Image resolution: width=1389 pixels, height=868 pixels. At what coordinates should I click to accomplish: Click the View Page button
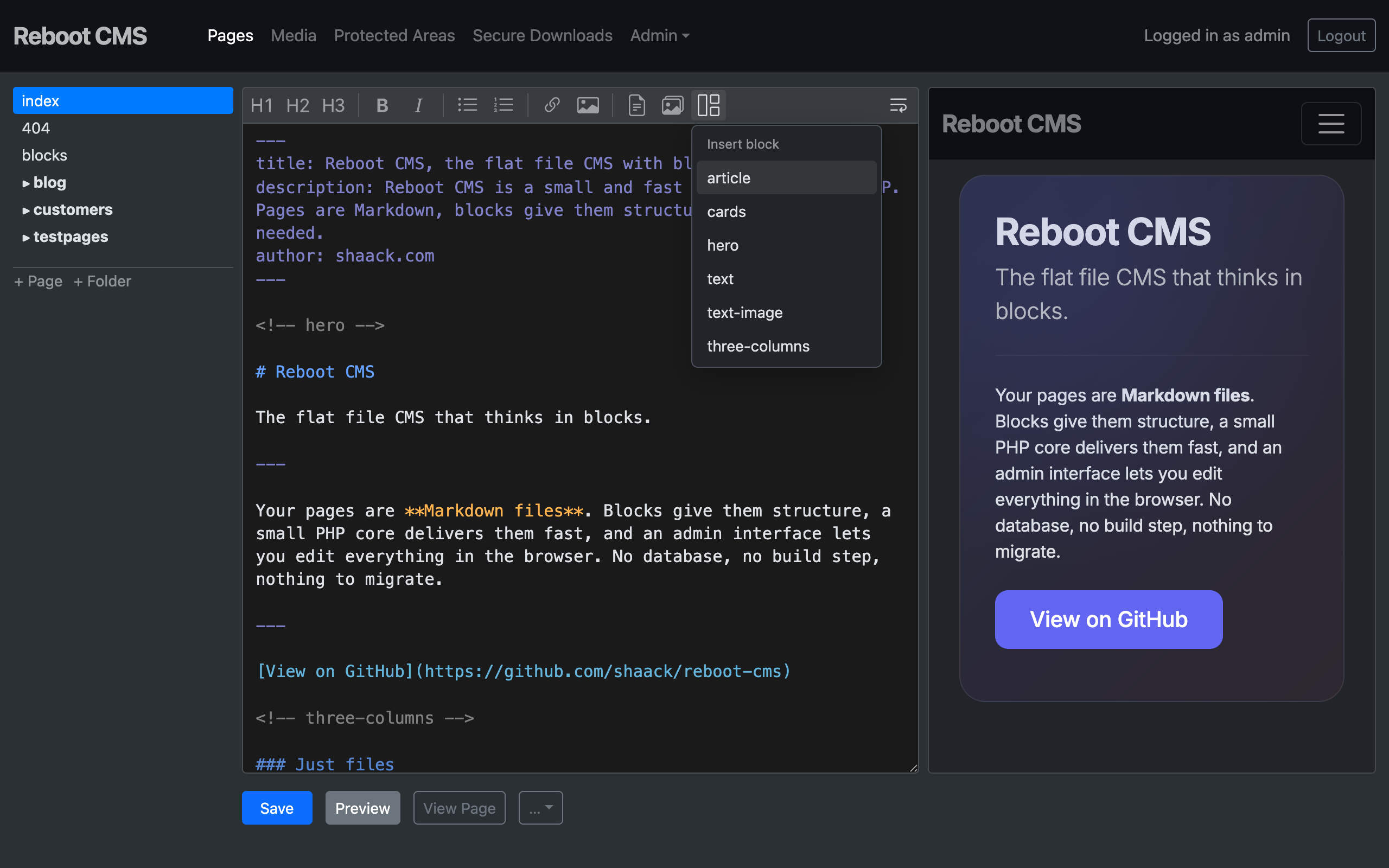(x=459, y=808)
